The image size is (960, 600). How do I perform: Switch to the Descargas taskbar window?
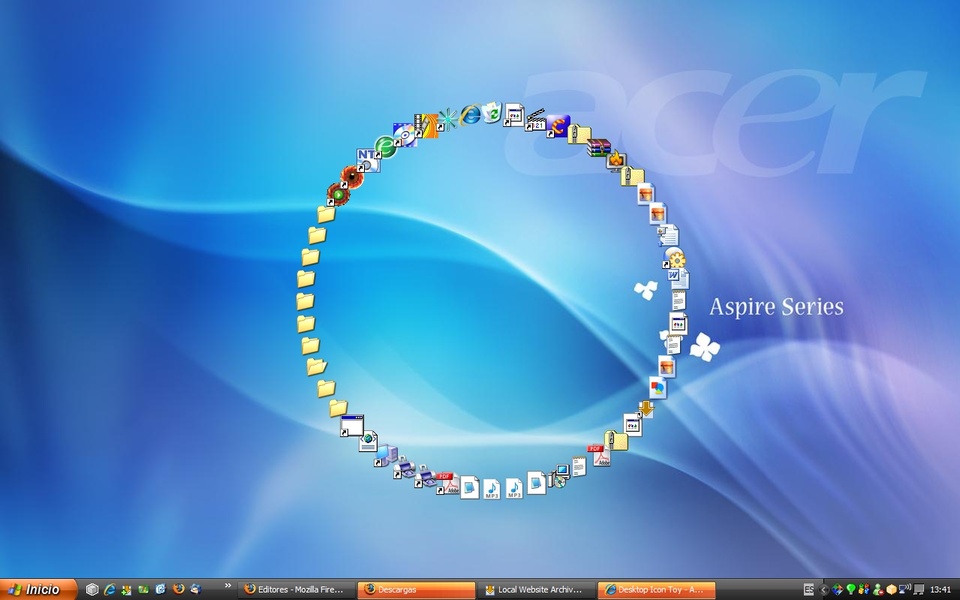tap(415, 590)
